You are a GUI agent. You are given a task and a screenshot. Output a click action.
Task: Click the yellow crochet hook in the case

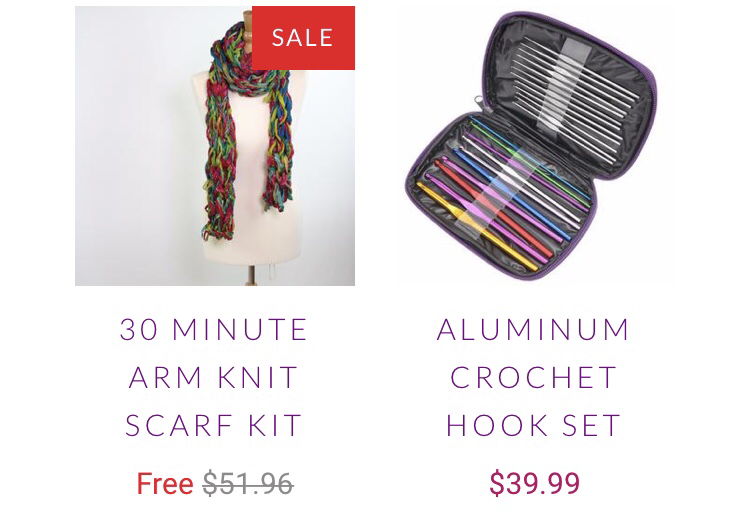(x=476, y=226)
